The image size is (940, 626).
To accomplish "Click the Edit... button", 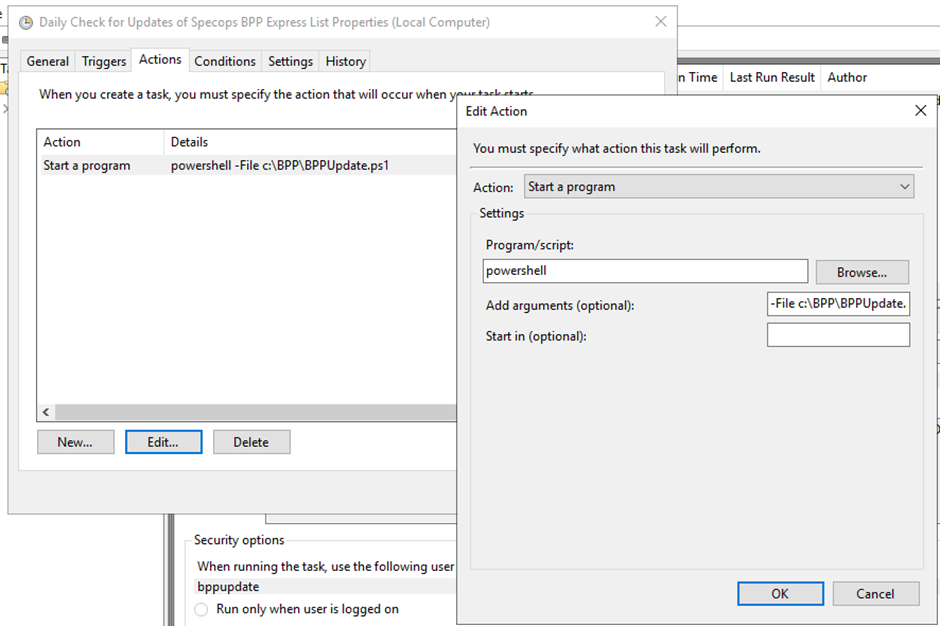I will [x=164, y=442].
